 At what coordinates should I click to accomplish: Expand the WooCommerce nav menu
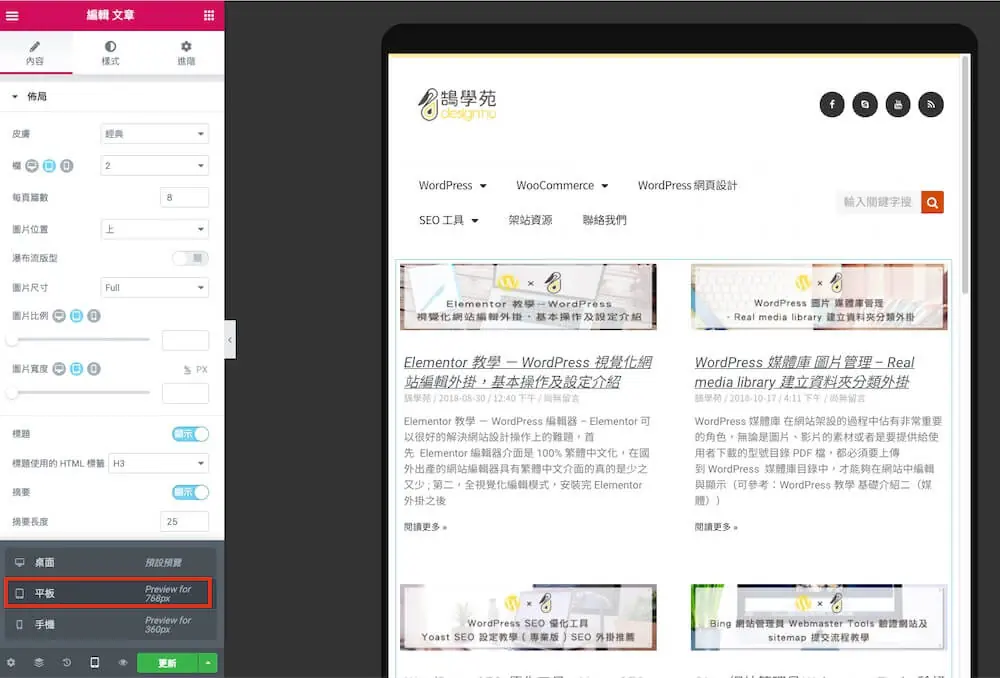coord(562,186)
